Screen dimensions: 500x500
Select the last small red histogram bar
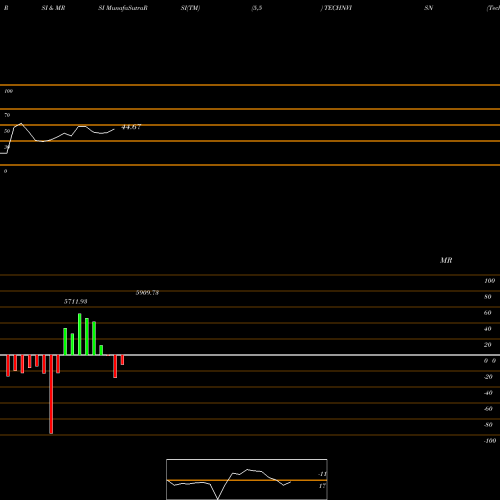(122, 360)
